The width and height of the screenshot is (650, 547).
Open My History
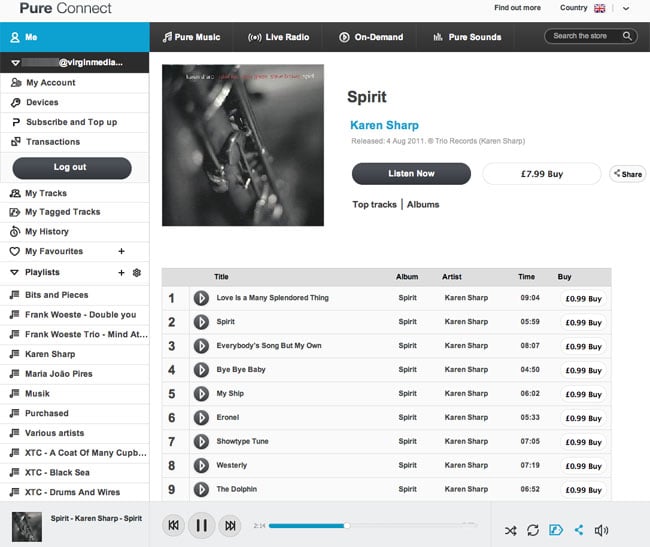pyautogui.click(x=75, y=232)
